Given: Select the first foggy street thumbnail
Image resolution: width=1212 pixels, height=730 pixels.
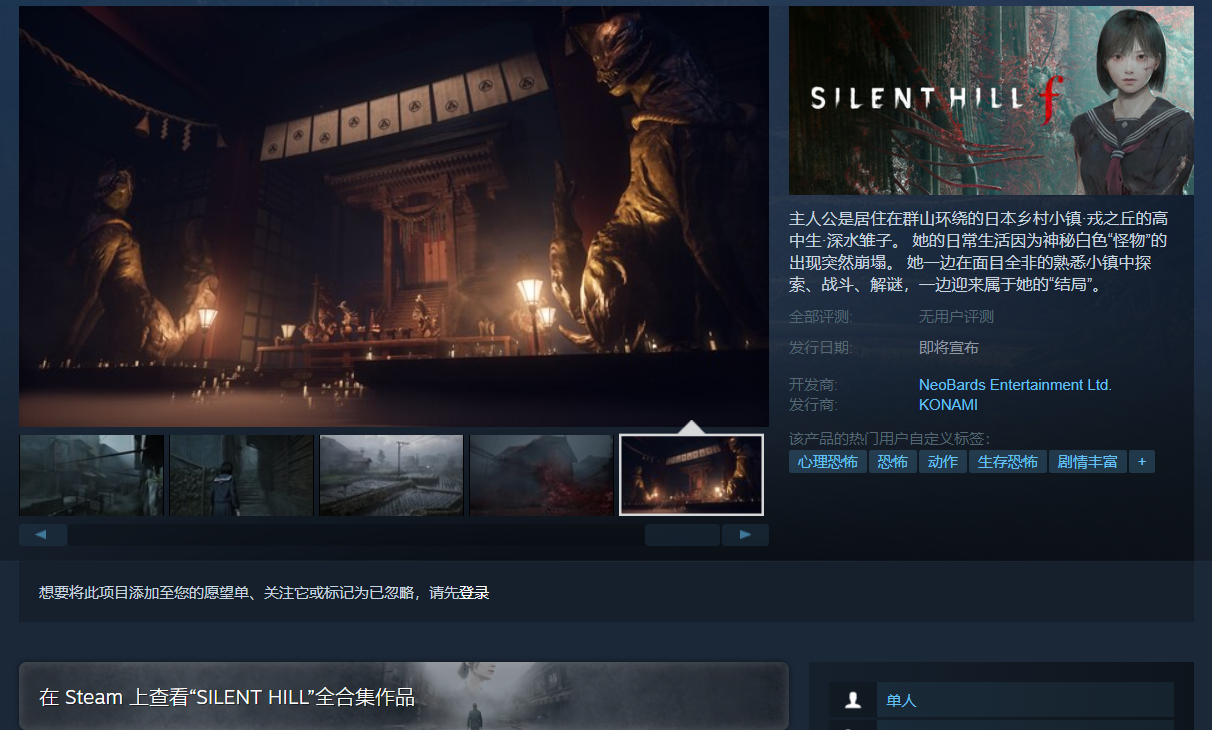Looking at the screenshot, I should [x=91, y=475].
